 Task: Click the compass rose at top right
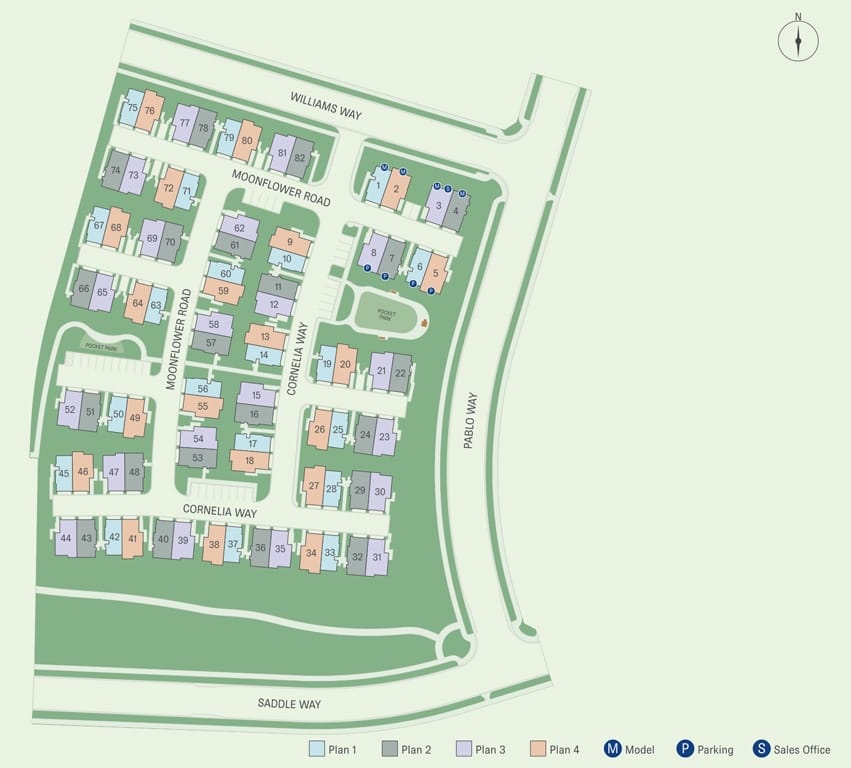coord(797,38)
